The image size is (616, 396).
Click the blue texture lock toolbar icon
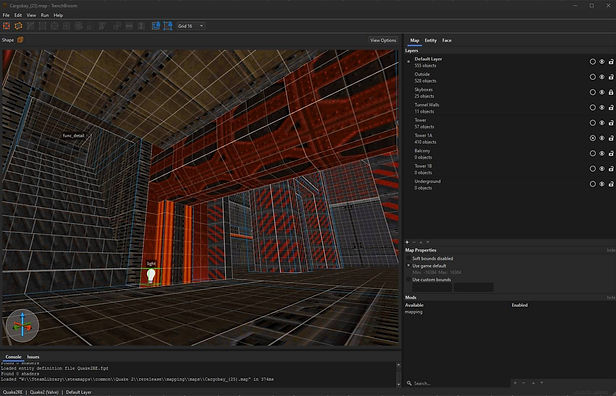click(156, 26)
